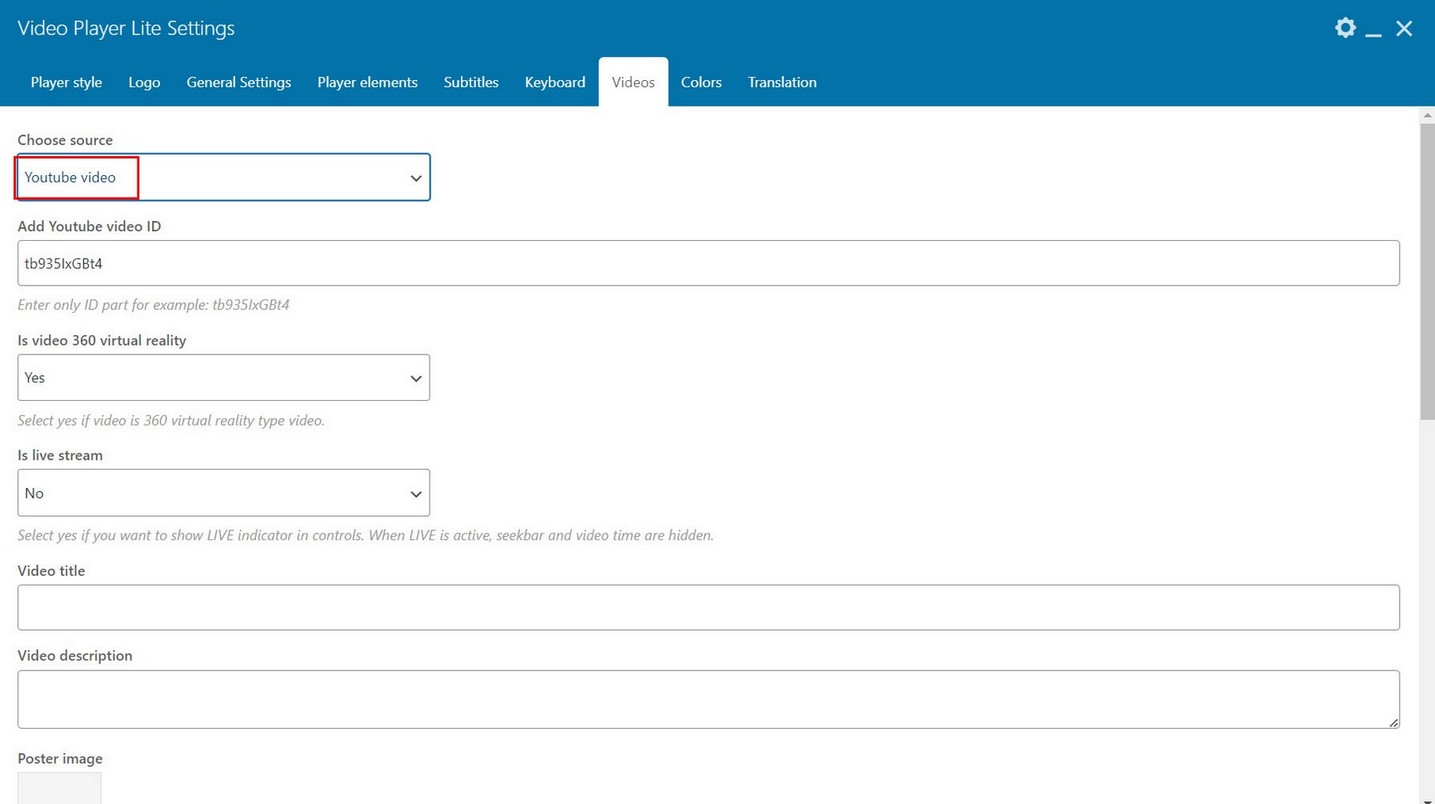
Task: Expand the Is live stream dropdown
Action: [224, 493]
